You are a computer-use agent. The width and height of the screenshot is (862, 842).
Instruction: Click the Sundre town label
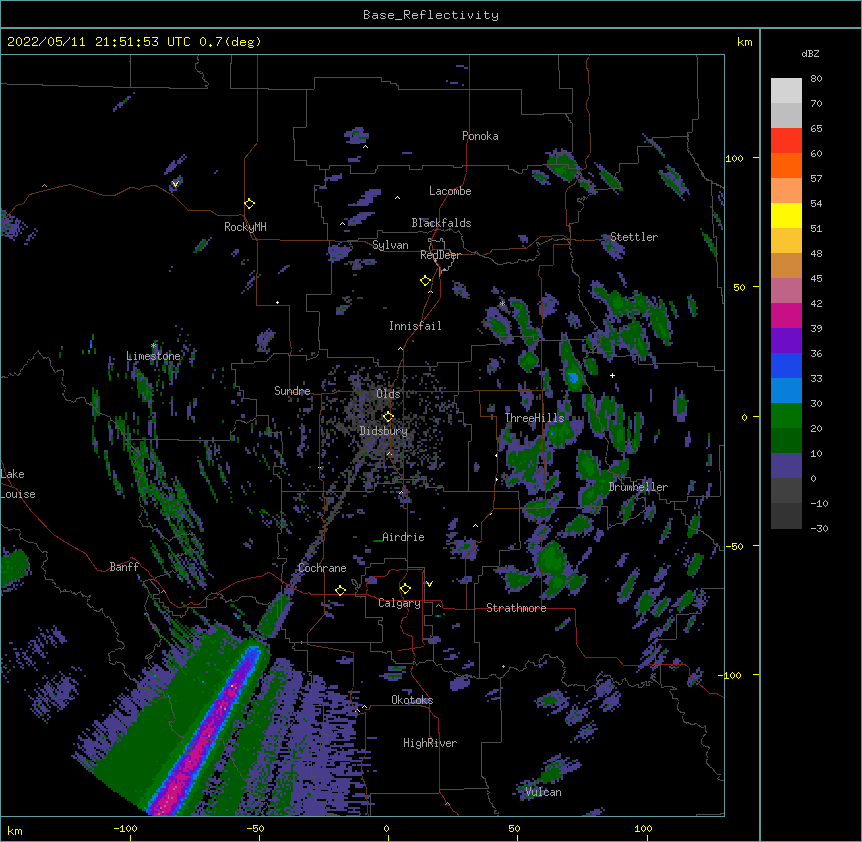(x=292, y=391)
